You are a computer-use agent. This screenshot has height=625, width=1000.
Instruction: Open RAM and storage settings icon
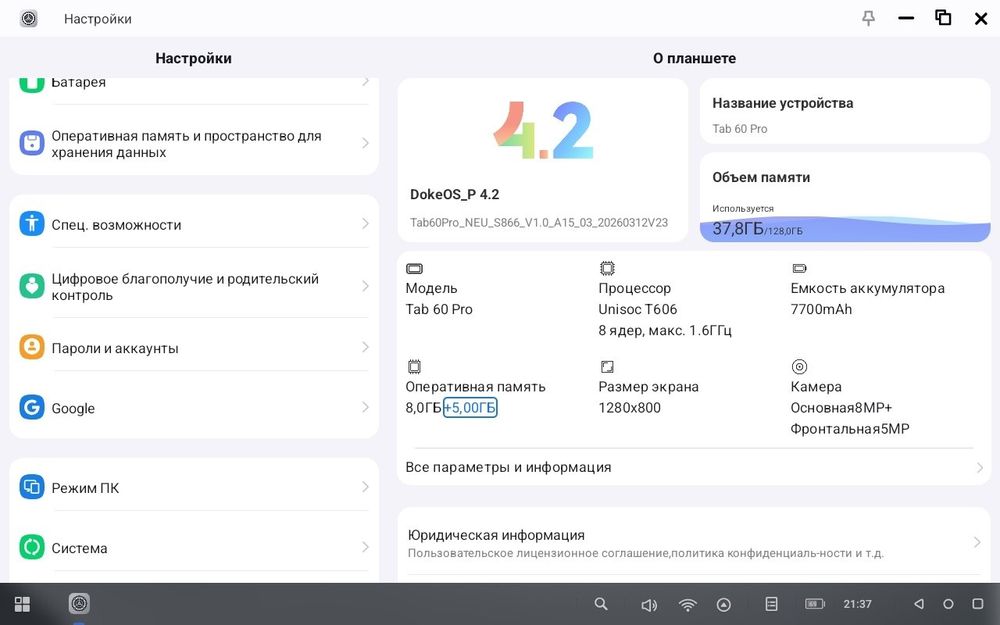(x=31, y=143)
